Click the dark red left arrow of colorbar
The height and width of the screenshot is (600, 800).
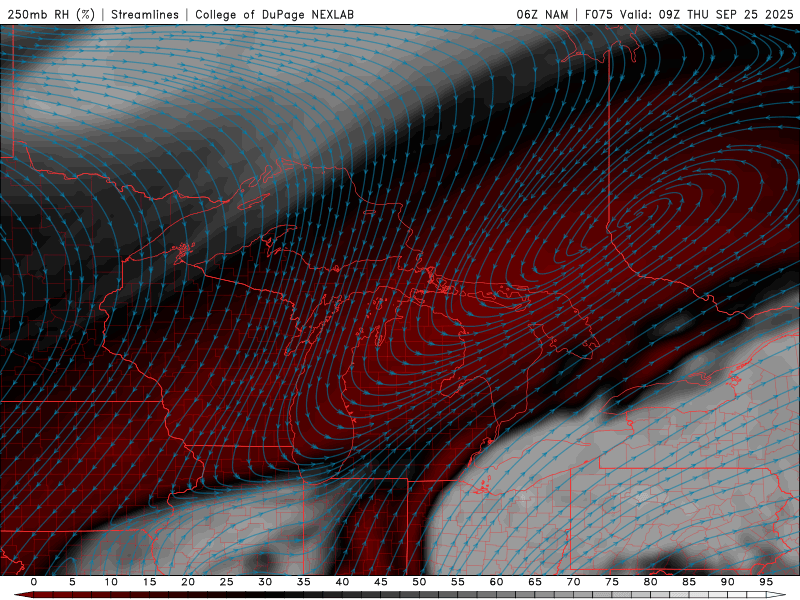coord(23,595)
